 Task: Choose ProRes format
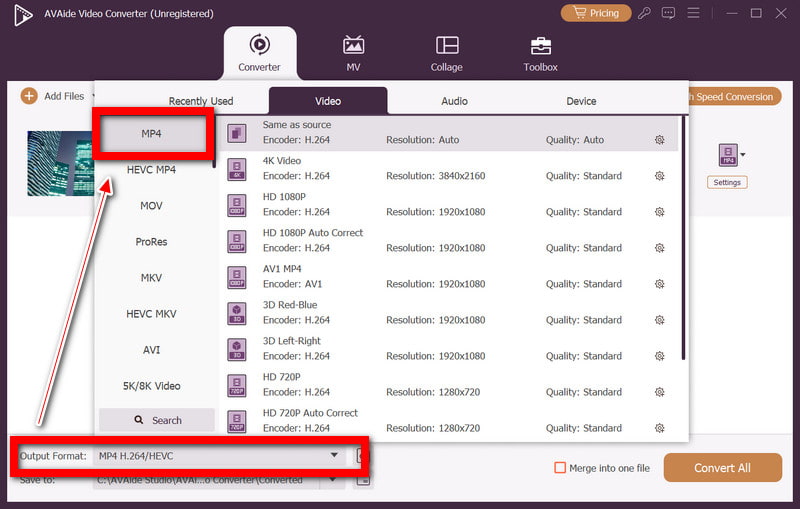151,242
